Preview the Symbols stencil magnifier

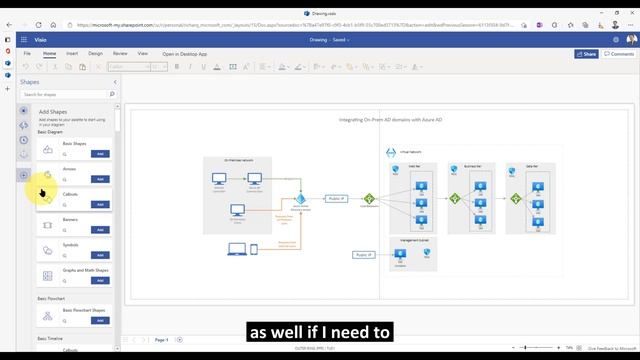tap(64, 256)
